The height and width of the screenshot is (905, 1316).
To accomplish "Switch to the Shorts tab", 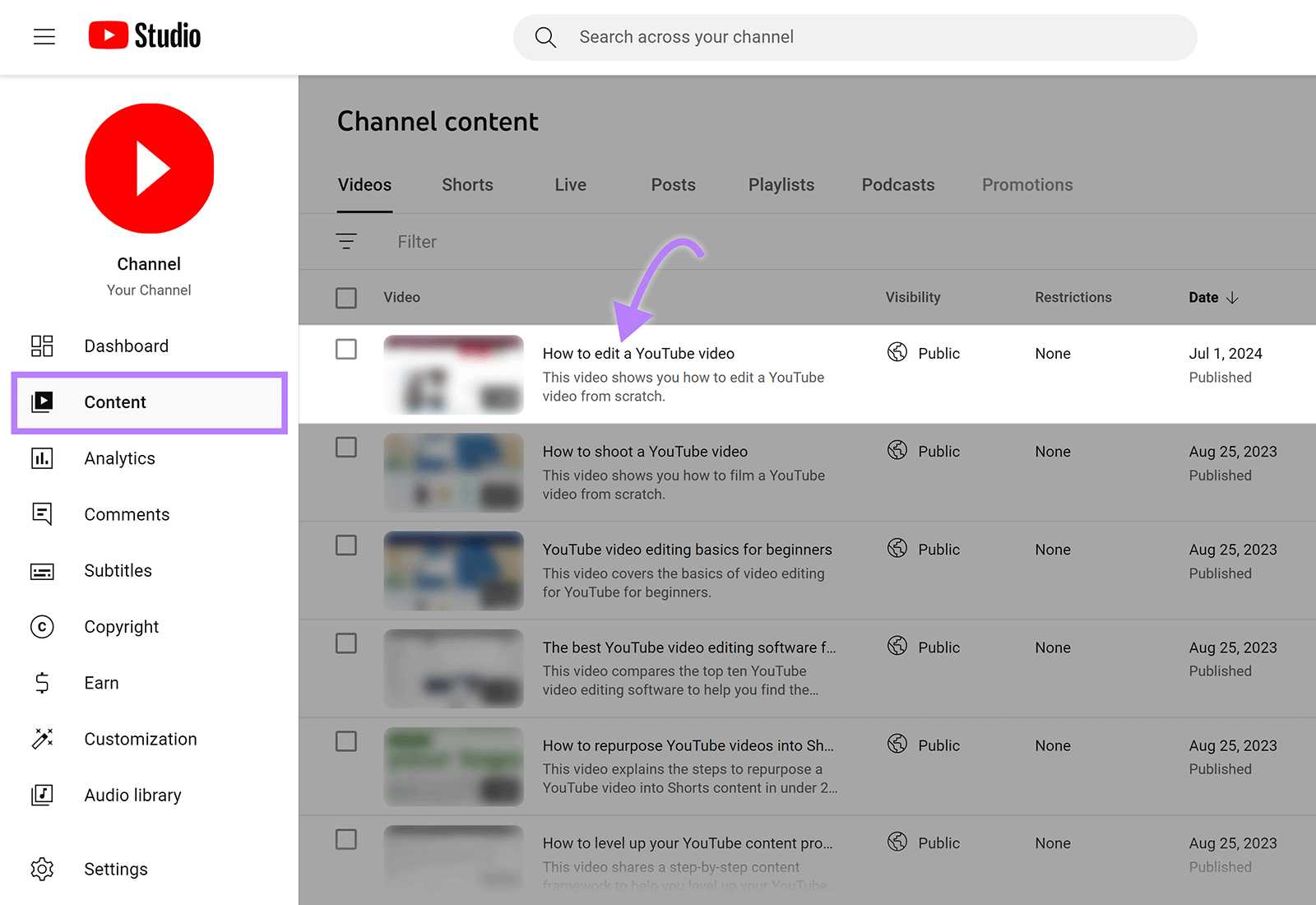I will point(467,185).
